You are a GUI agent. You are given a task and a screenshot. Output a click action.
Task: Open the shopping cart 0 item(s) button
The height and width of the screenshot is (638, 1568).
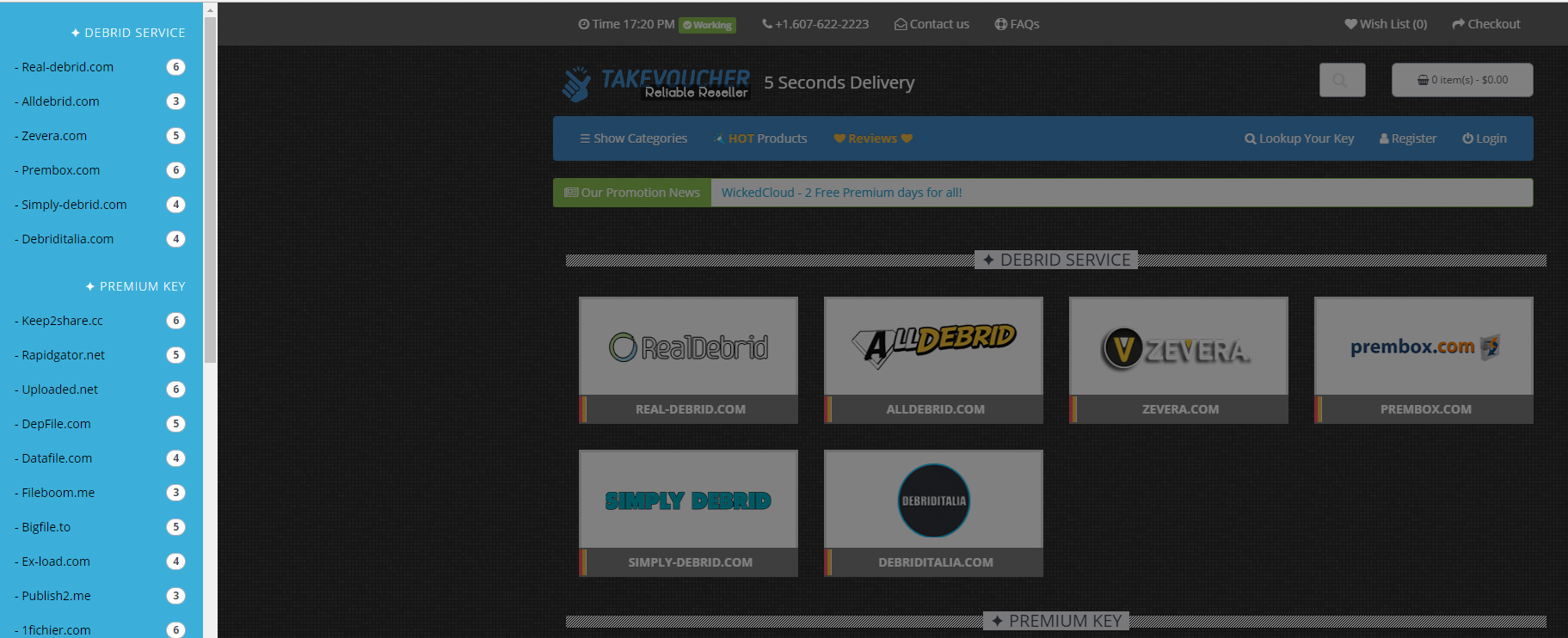(x=1462, y=80)
